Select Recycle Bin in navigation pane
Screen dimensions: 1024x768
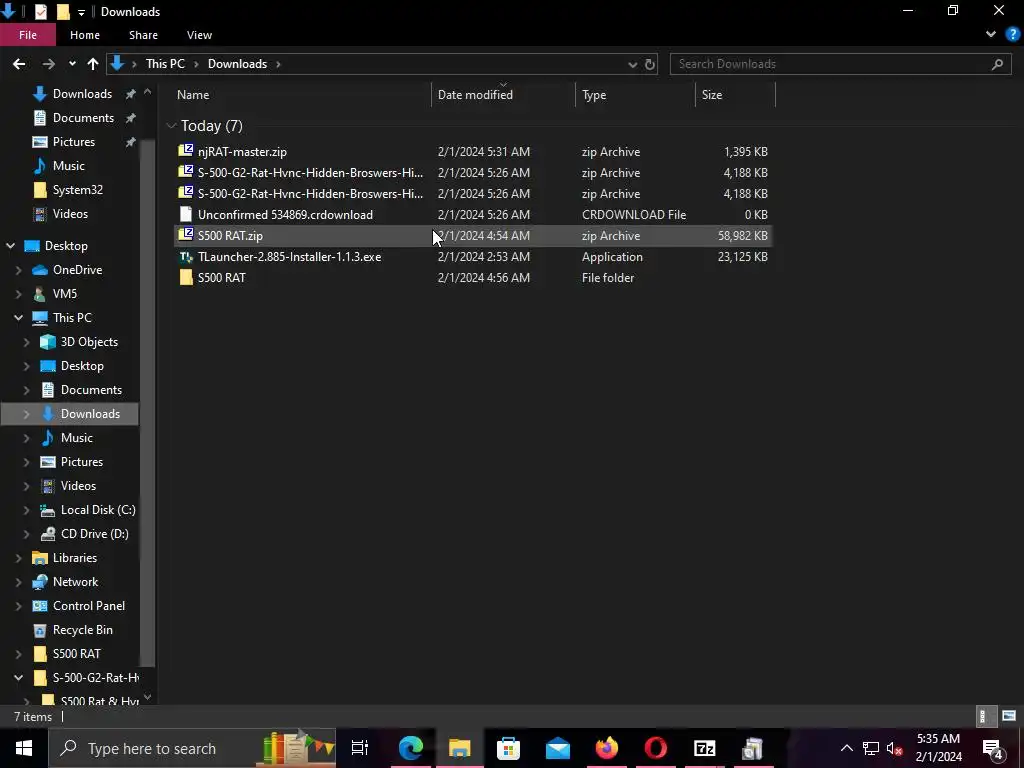[x=82, y=630]
